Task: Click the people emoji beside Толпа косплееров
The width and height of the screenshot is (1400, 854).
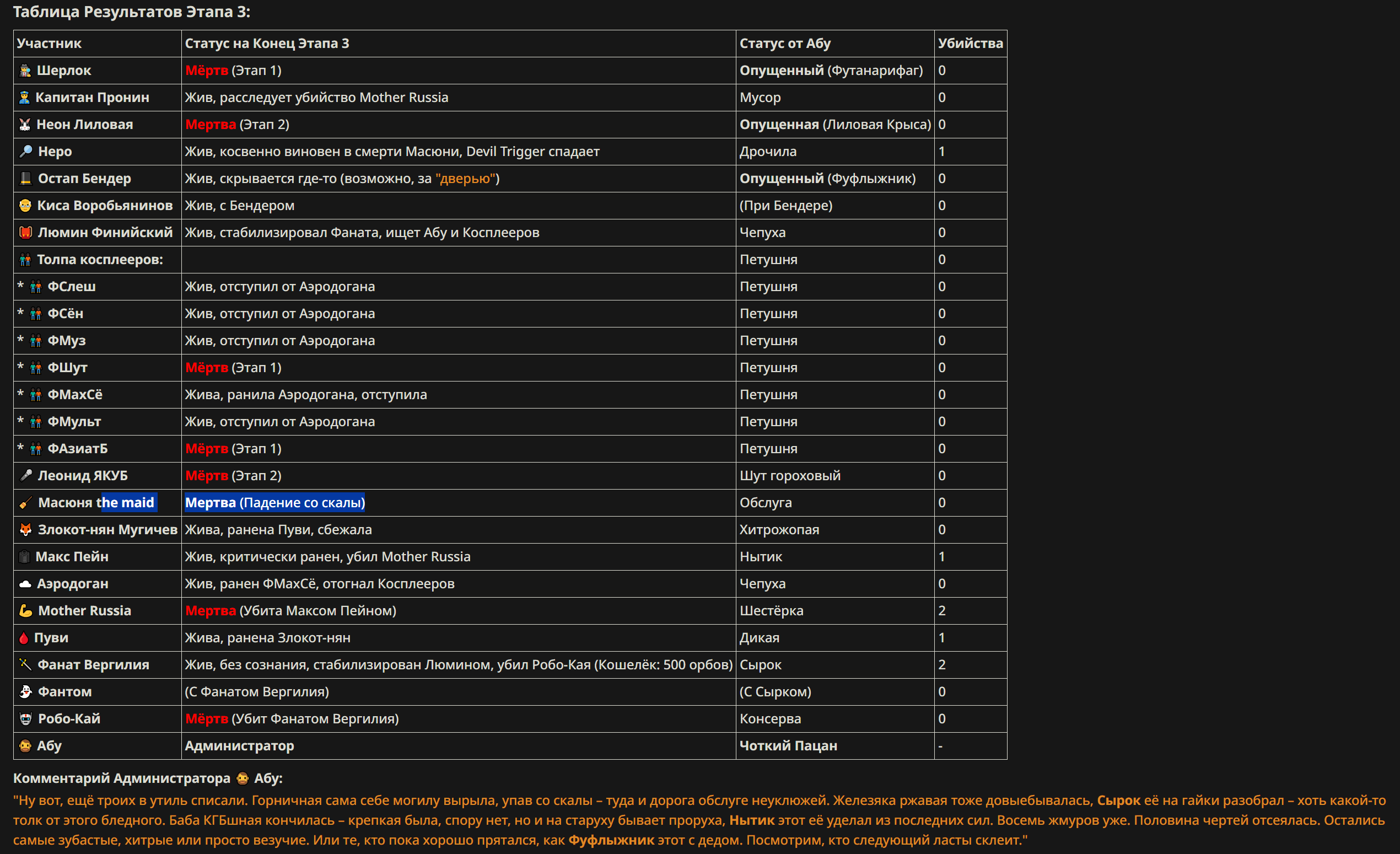Action: click(25, 260)
